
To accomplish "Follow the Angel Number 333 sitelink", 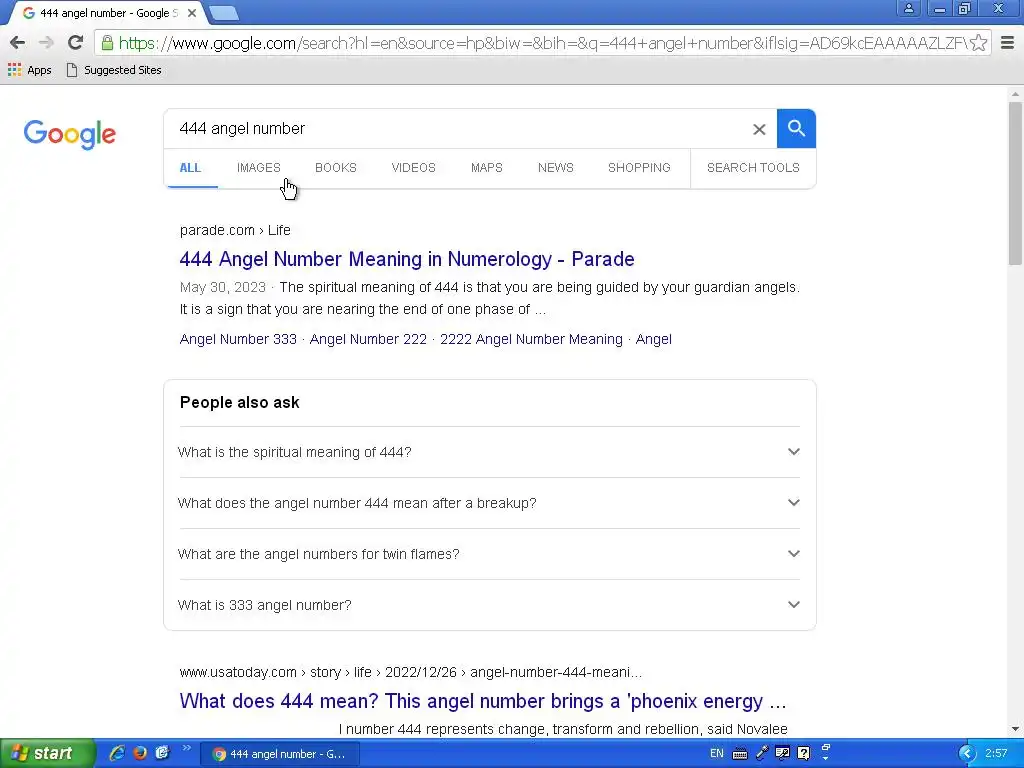I will (238, 340).
